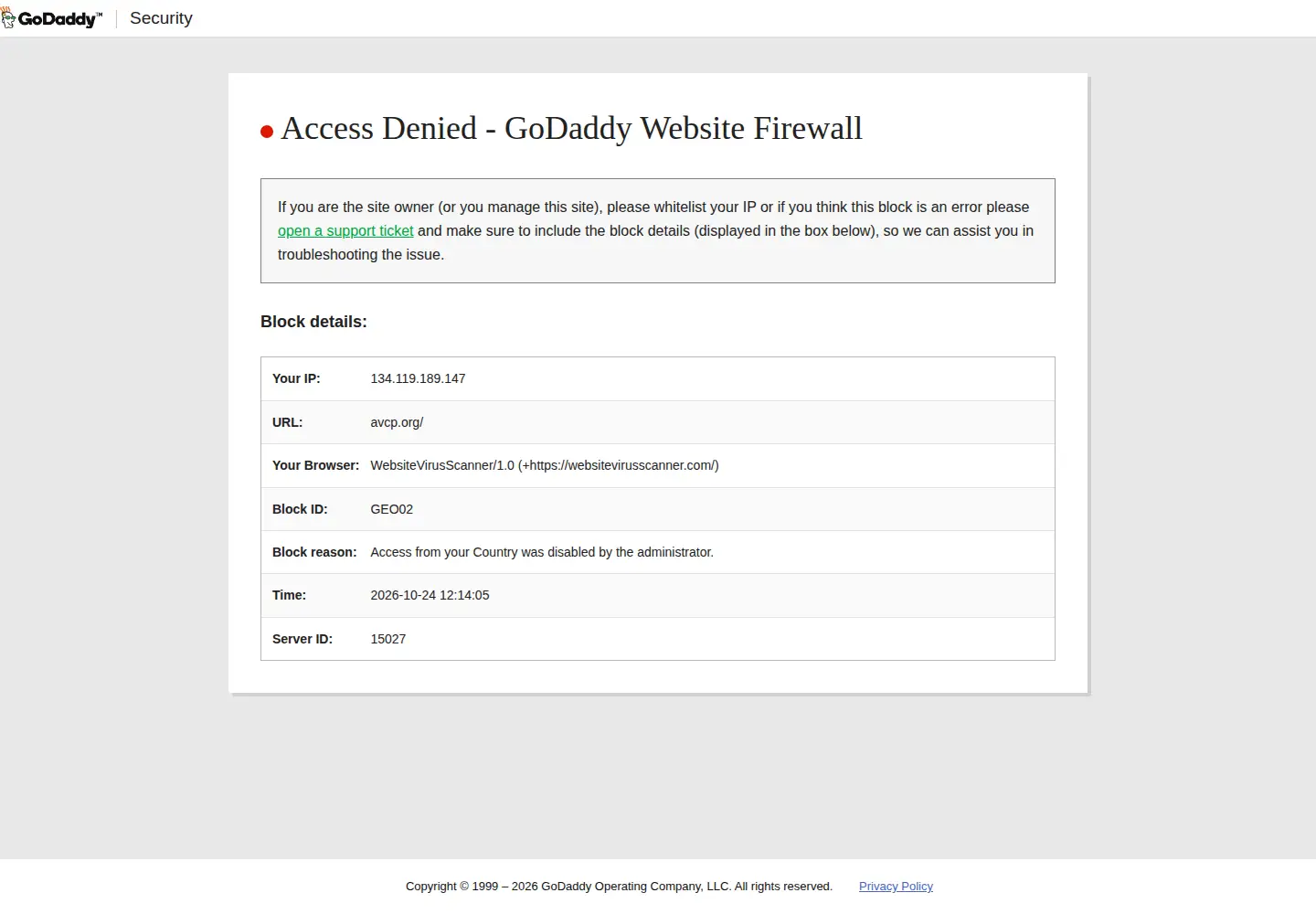Click the Block details heading

click(x=313, y=322)
